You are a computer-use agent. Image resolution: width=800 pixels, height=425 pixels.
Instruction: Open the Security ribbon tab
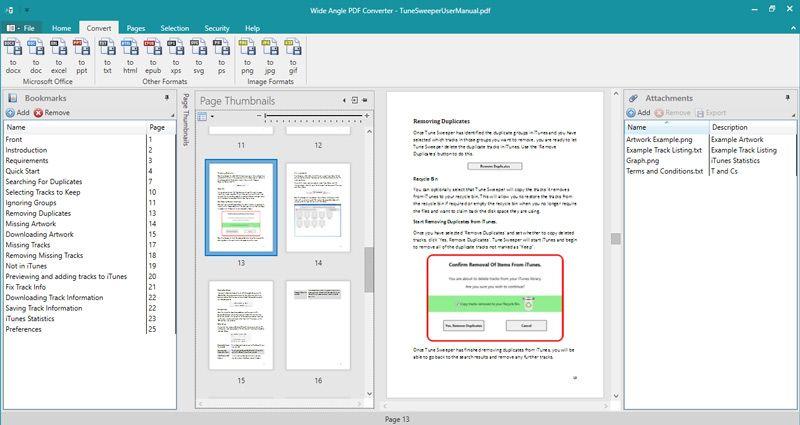tap(217, 29)
